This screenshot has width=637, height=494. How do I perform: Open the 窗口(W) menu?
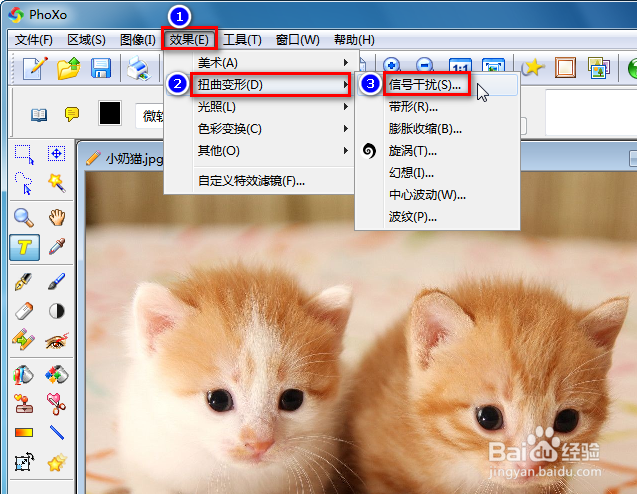pyautogui.click(x=297, y=40)
